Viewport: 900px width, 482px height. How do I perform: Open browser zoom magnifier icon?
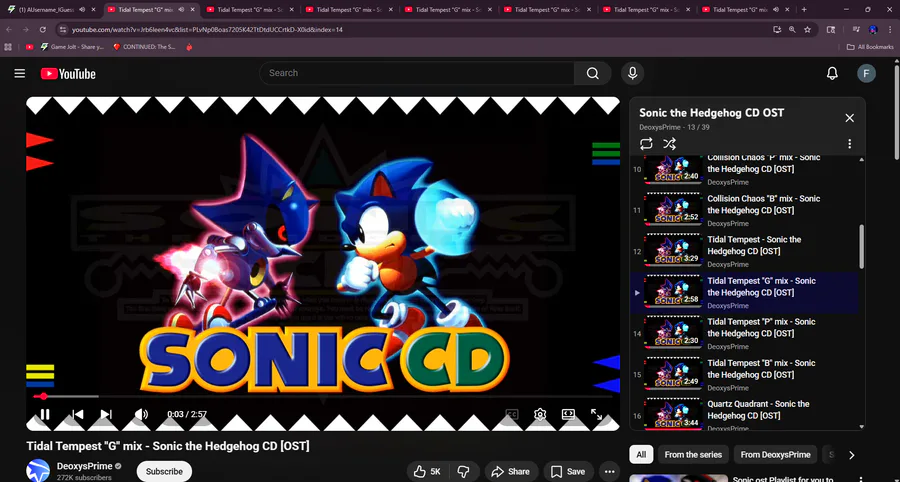pos(792,29)
